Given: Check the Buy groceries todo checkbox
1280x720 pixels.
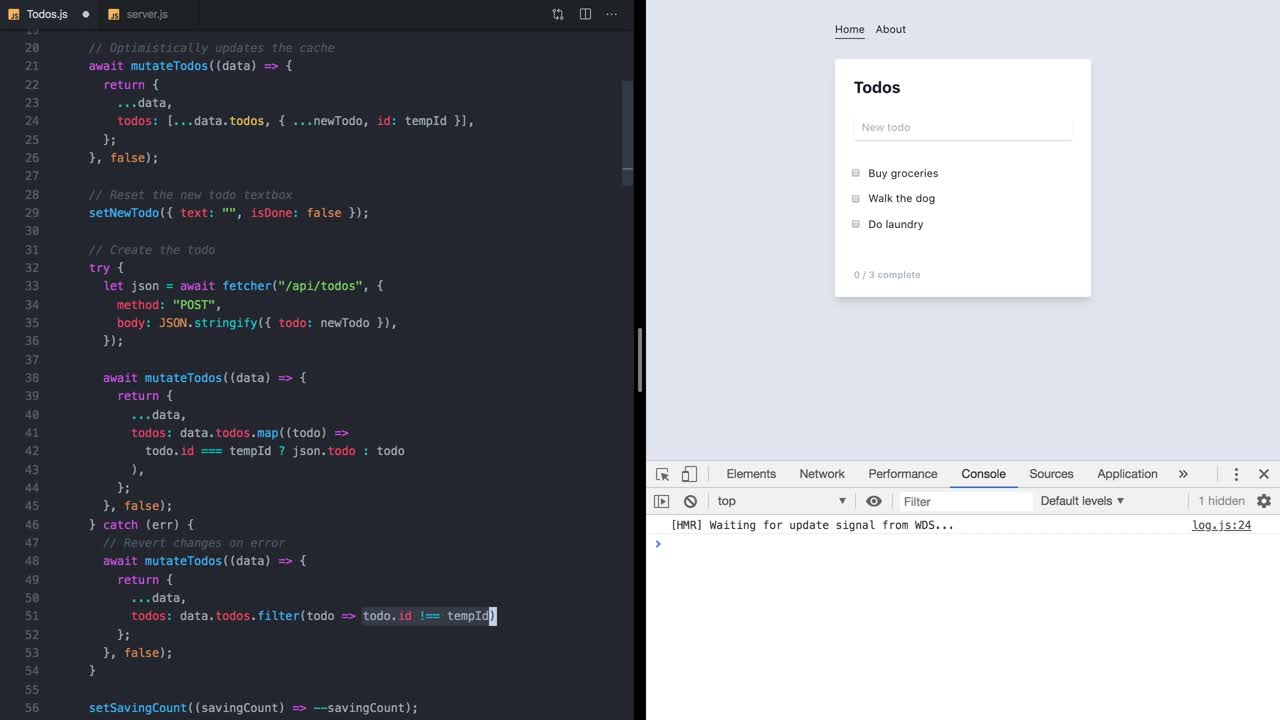Looking at the screenshot, I should (x=856, y=173).
